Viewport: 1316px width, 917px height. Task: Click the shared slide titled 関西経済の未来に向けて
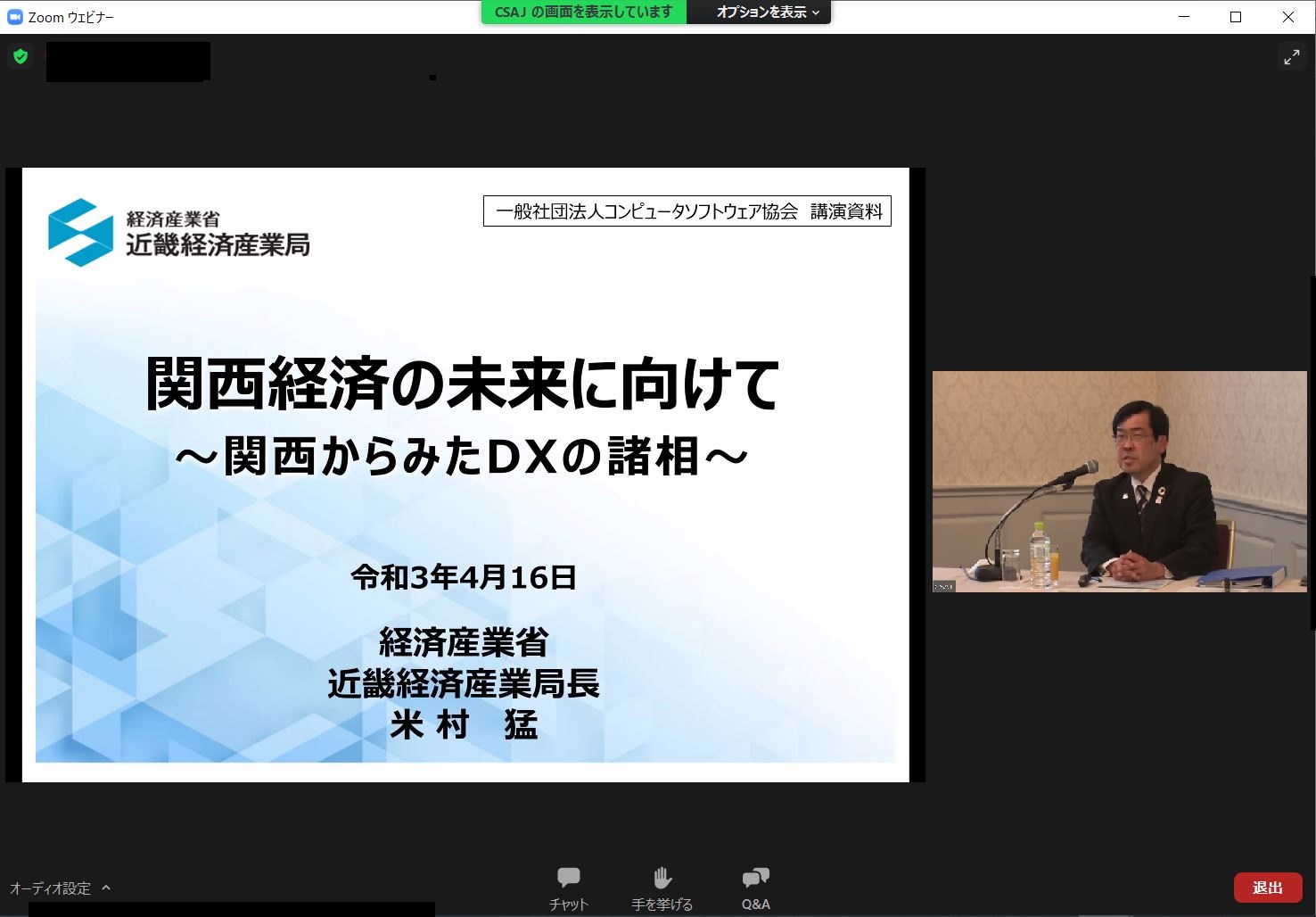(465, 475)
